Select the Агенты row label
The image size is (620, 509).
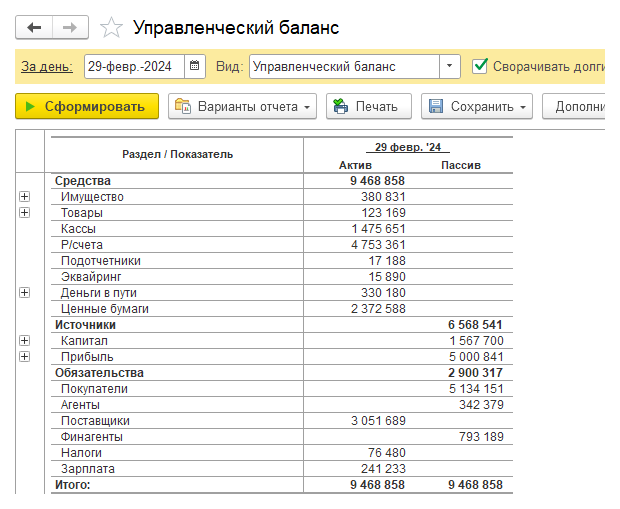(x=80, y=405)
